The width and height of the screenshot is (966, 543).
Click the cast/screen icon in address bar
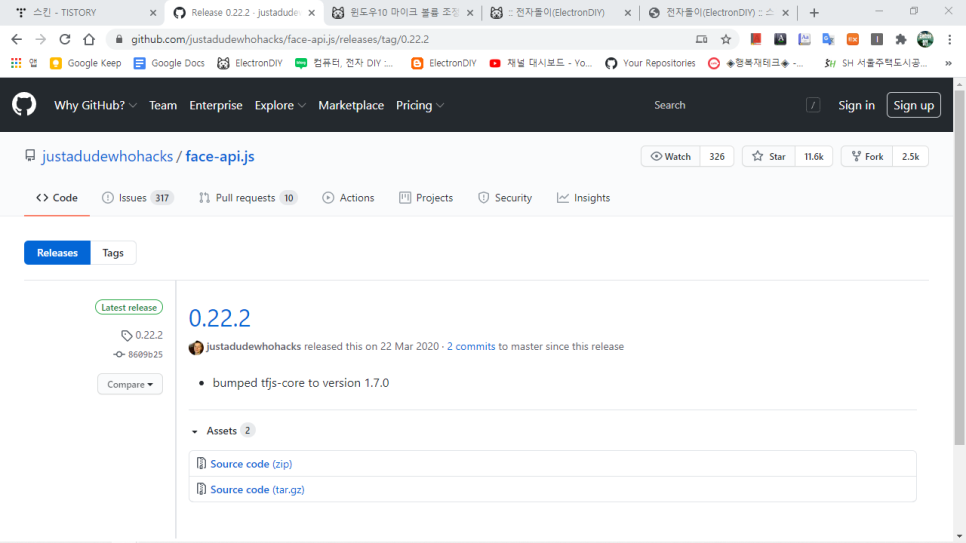701,39
